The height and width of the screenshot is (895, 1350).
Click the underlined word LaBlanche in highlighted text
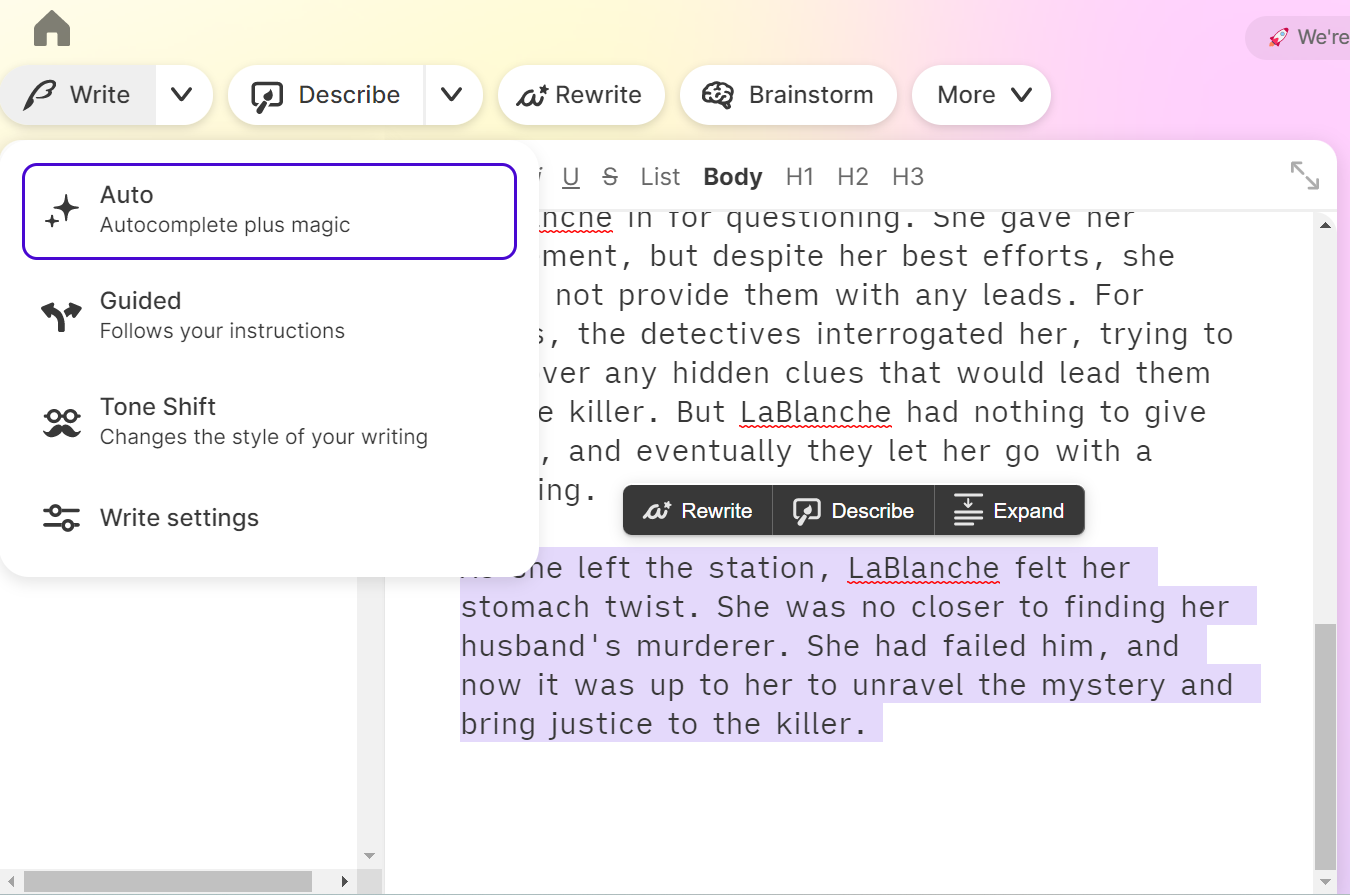coord(923,568)
